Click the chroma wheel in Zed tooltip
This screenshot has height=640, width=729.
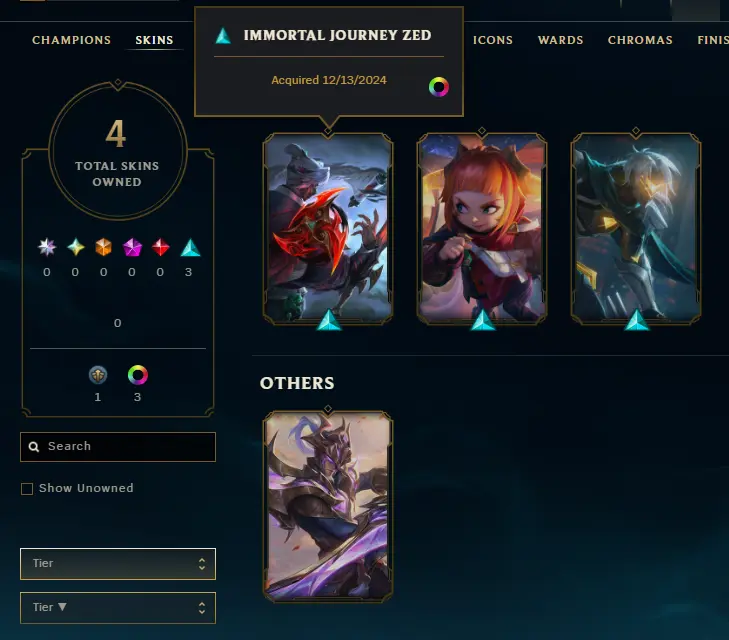438,87
